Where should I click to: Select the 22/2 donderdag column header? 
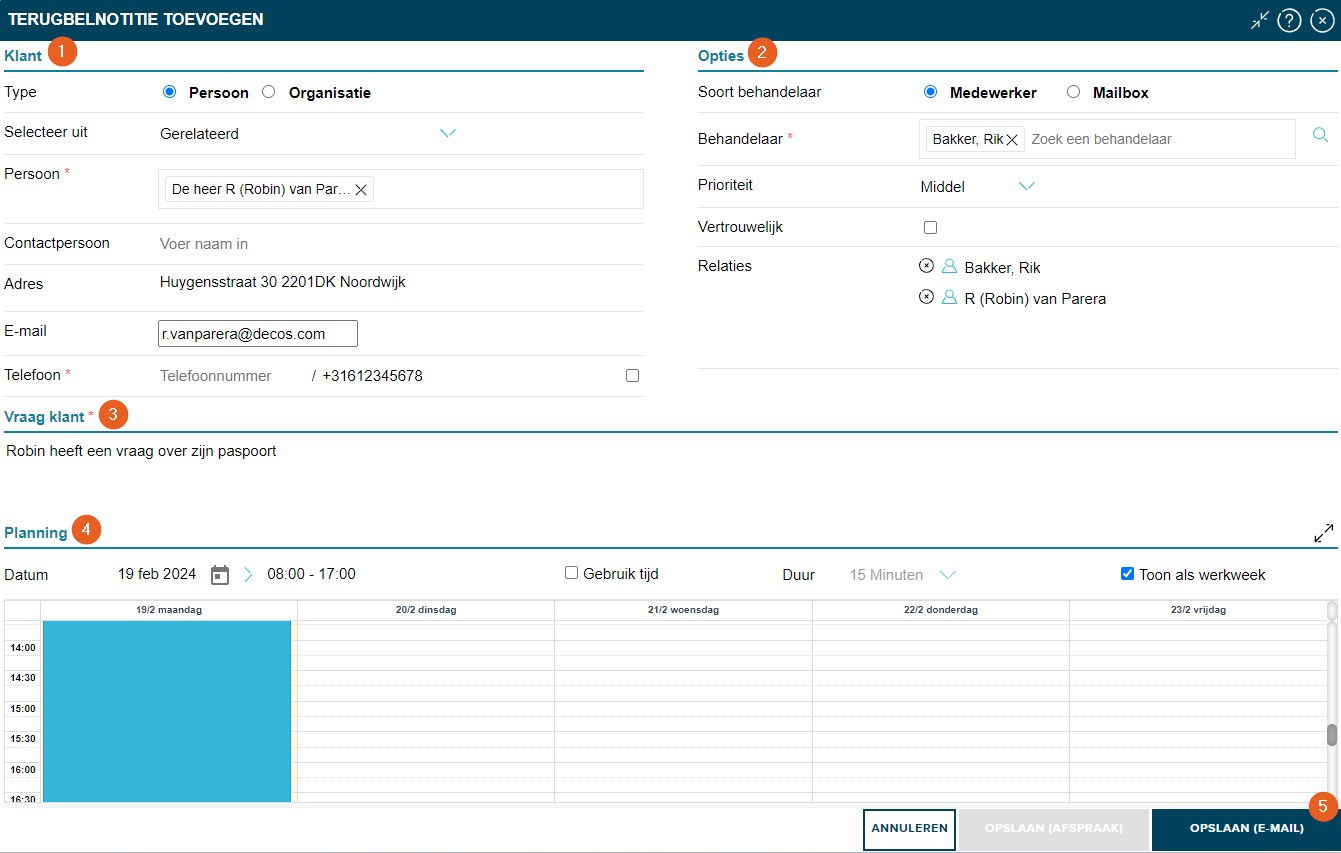coord(941,609)
